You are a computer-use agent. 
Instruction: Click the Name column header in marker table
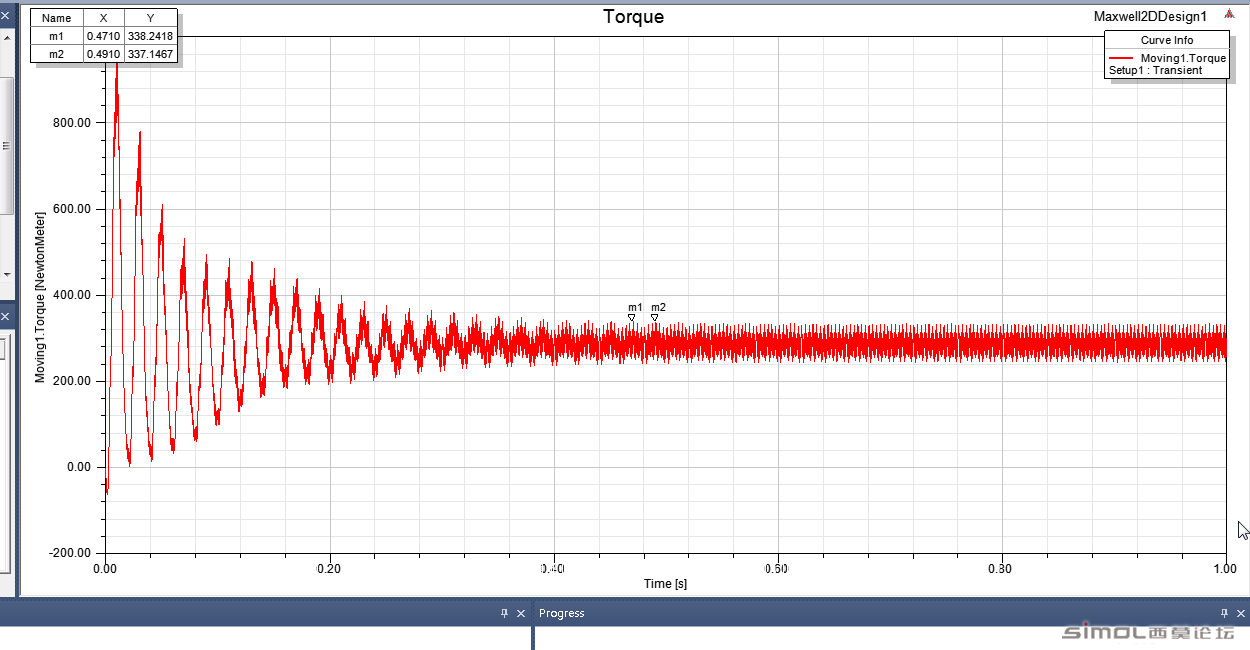[57, 18]
